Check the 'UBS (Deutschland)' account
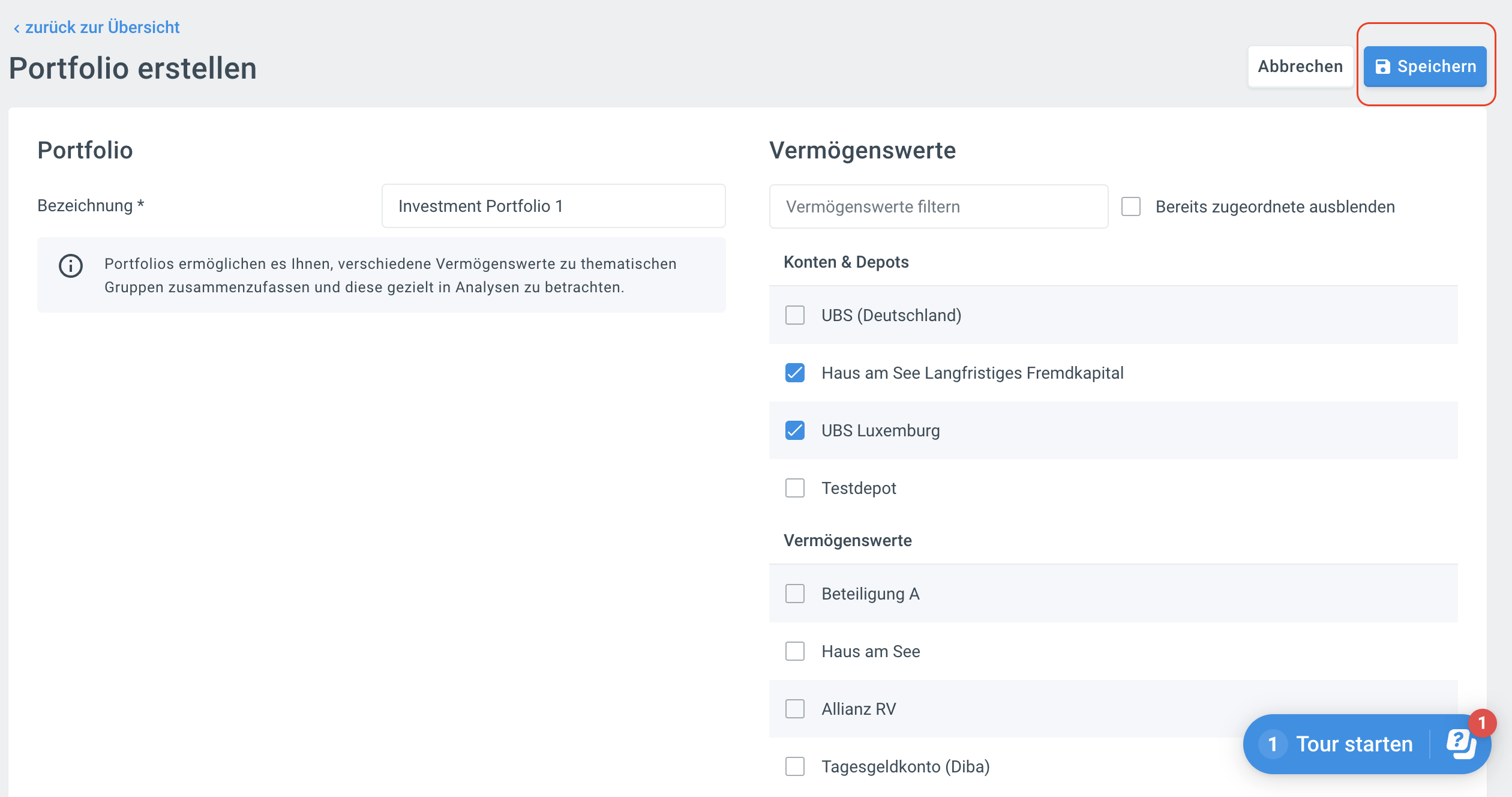The width and height of the screenshot is (1512, 797). pyautogui.click(x=795, y=315)
